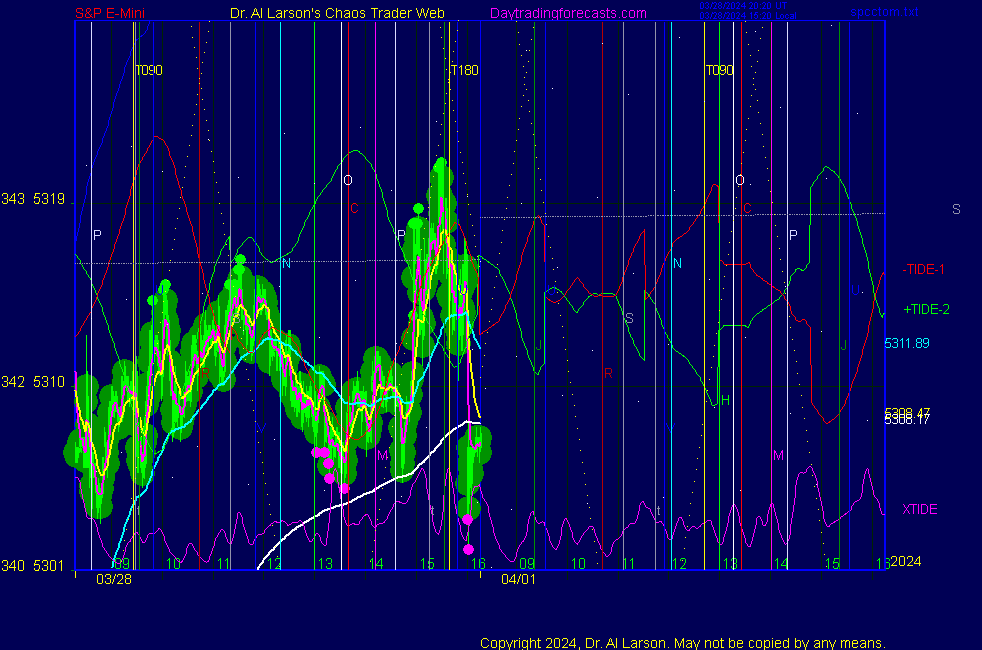Click the "2024" year label

[x=906, y=561]
